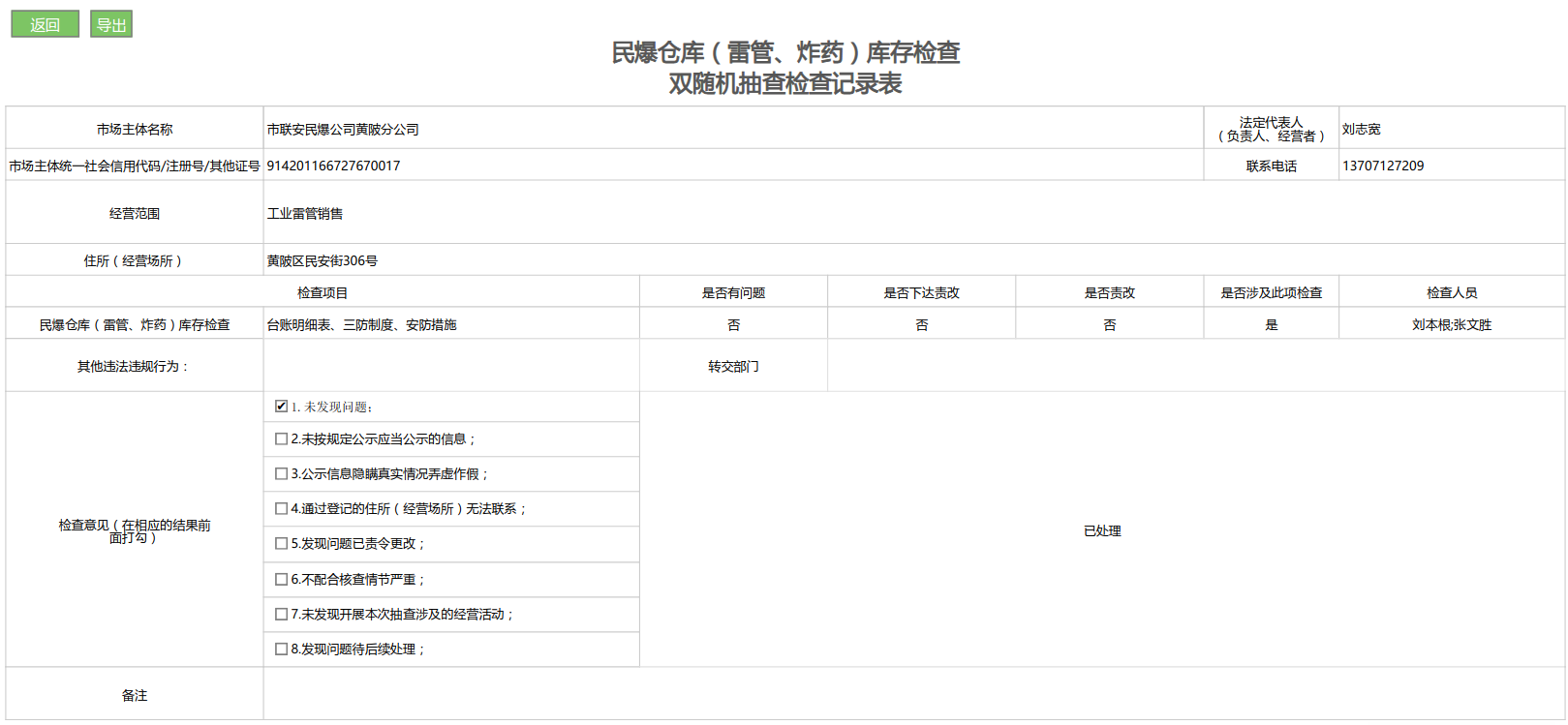This screenshot has height=725, width=1568.
Task: Click the 住所（经营场所） label
Action: pyautogui.click(x=135, y=260)
